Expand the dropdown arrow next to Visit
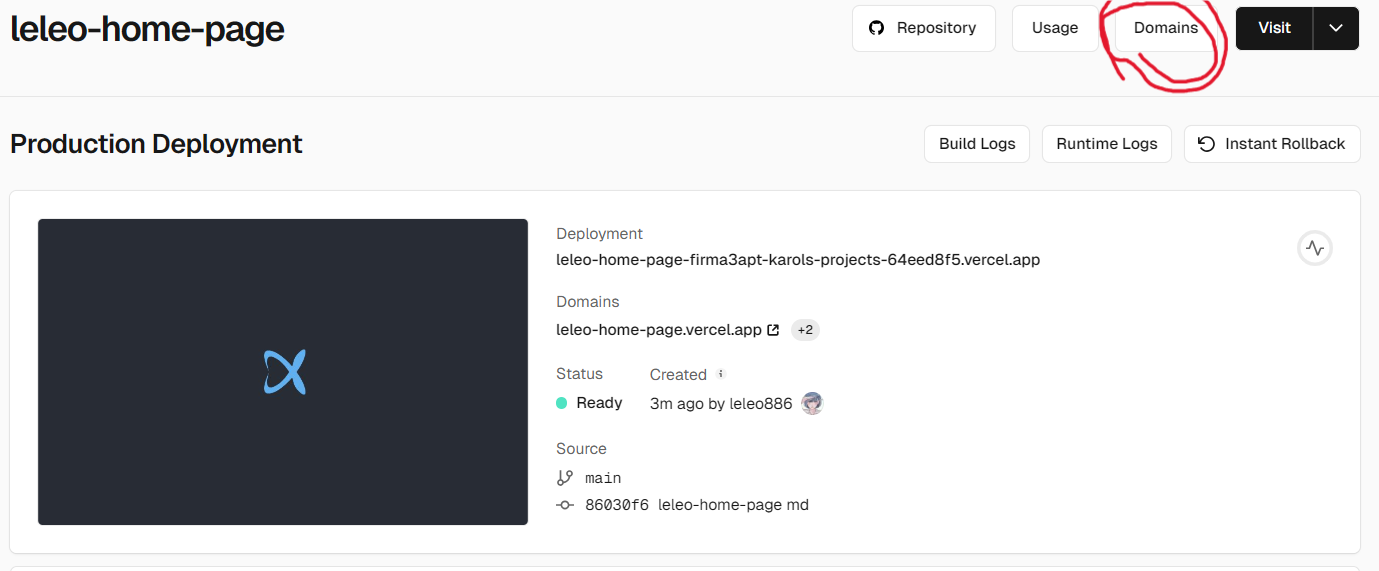Viewport: 1379px width, 571px height. [x=1336, y=28]
